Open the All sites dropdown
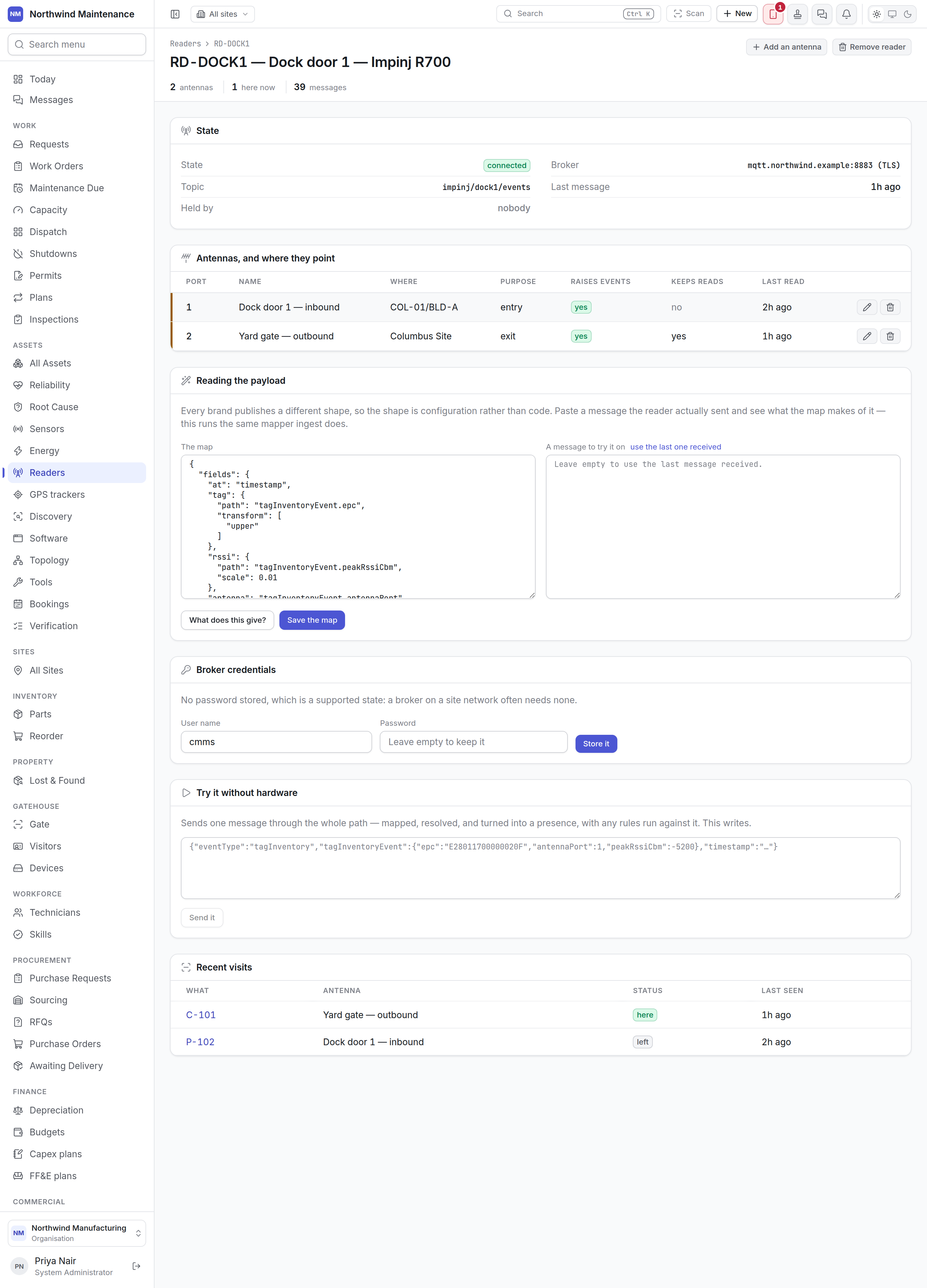Image resolution: width=927 pixels, height=1288 pixels. click(222, 14)
